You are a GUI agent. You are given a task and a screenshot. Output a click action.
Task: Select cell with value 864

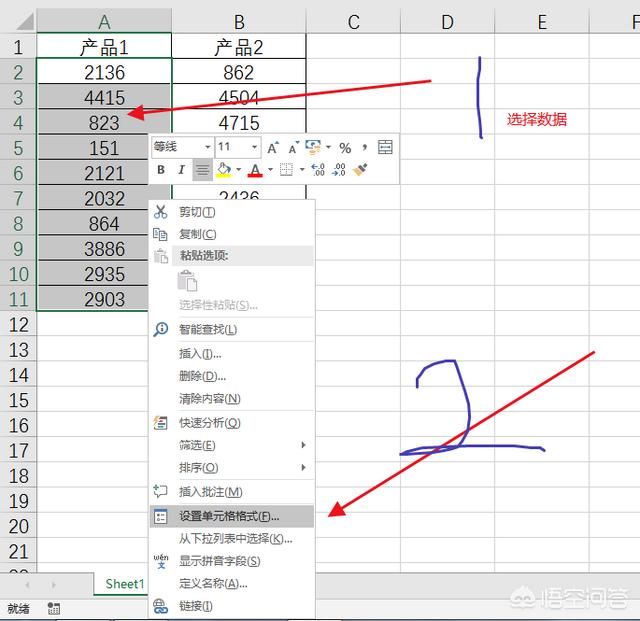coord(93,223)
